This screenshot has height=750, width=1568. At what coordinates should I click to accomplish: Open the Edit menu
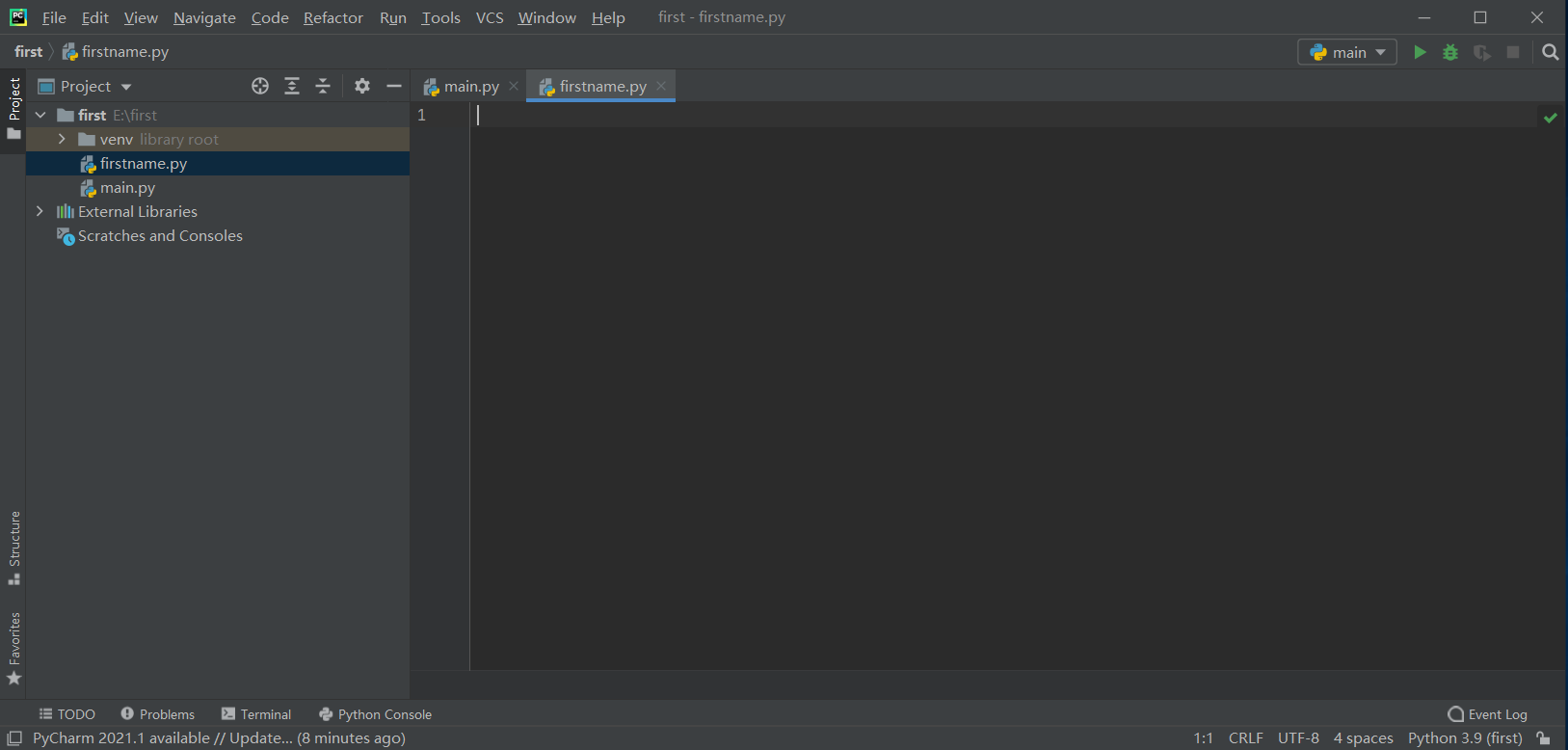(94, 17)
